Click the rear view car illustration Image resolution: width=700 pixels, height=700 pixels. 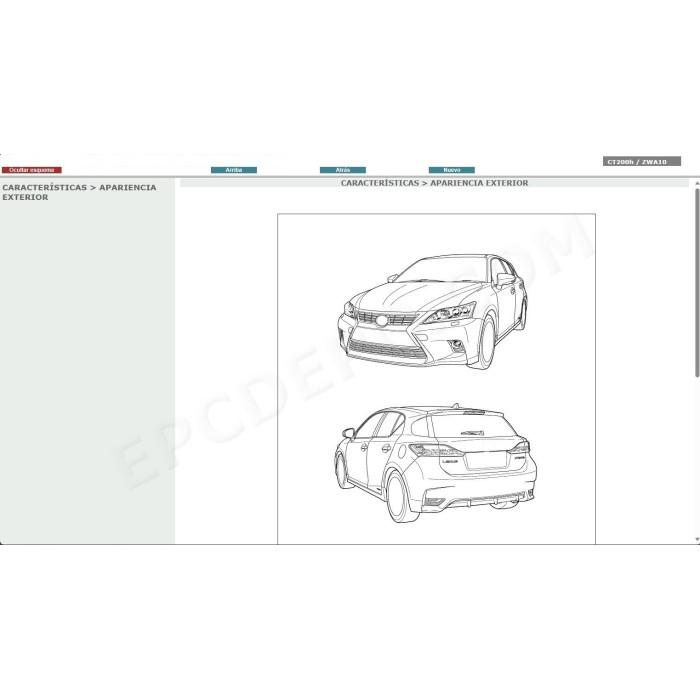[x=435, y=463]
